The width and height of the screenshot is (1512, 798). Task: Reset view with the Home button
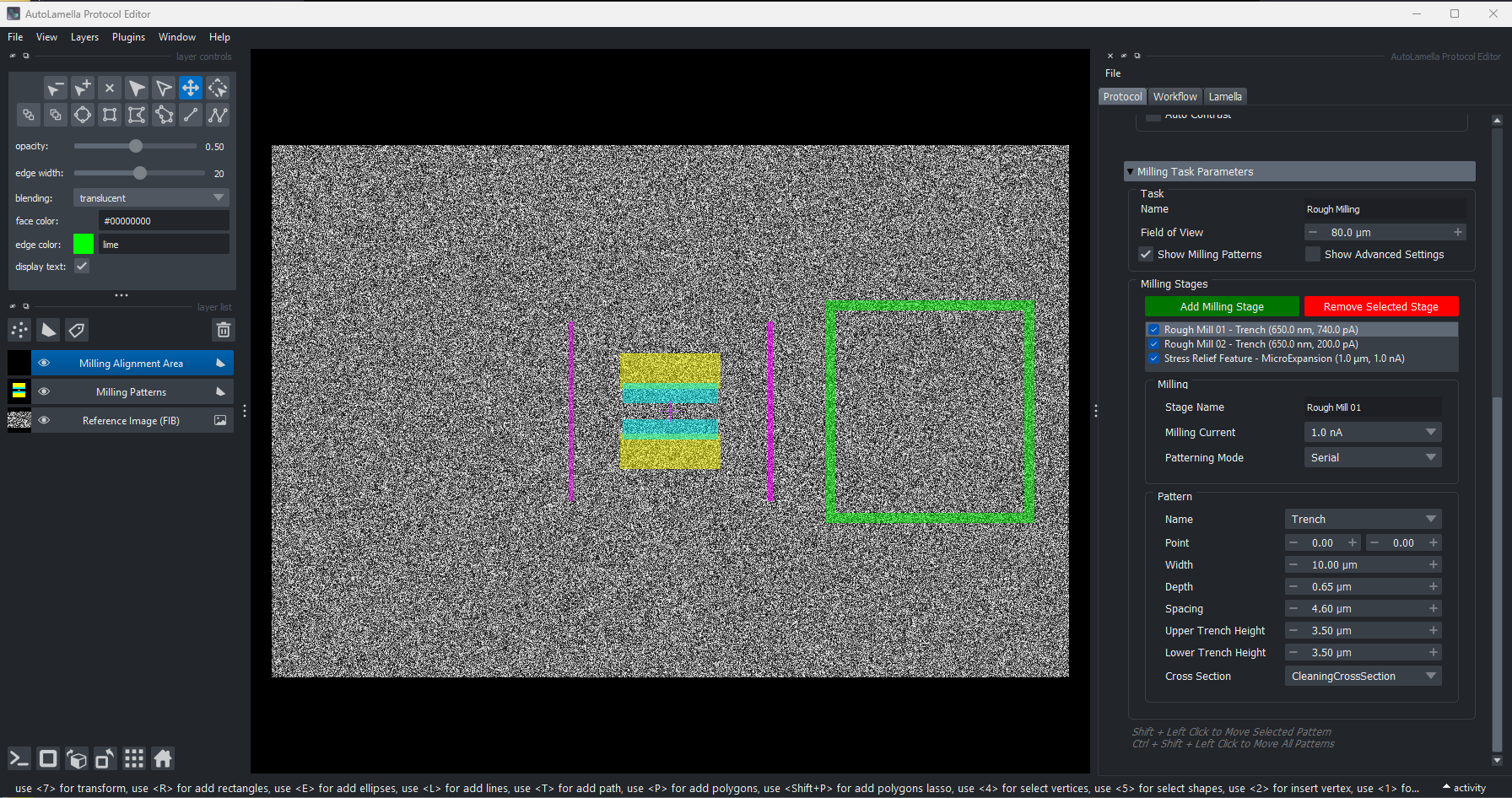pyautogui.click(x=162, y=758)
